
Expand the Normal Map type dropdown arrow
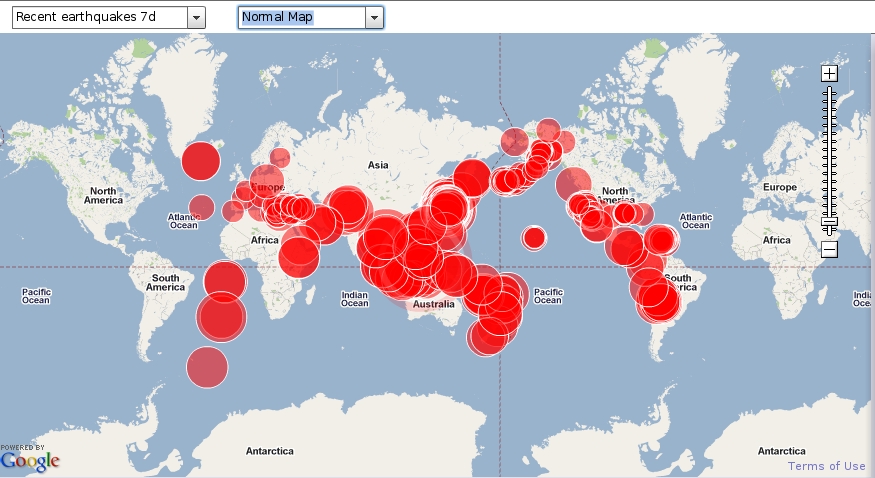coord(374,17)
